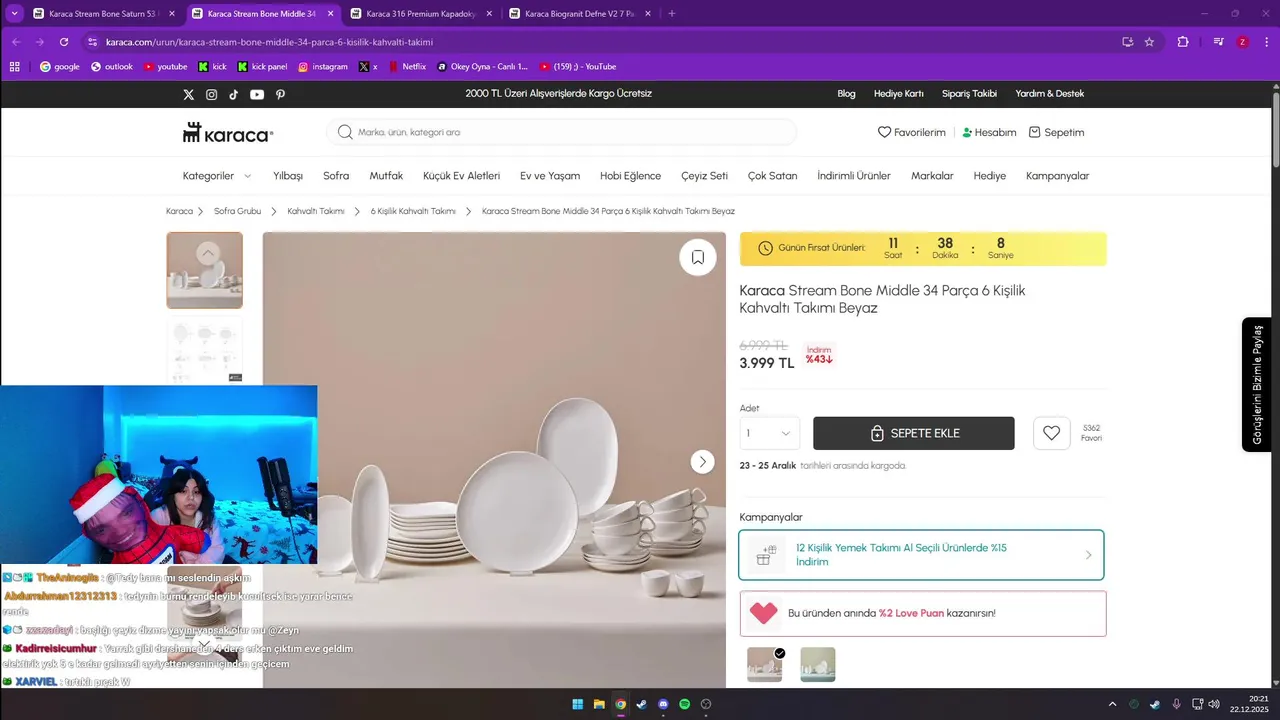
Task: Show hidden system tray icons
Action: click(1112, 704)
